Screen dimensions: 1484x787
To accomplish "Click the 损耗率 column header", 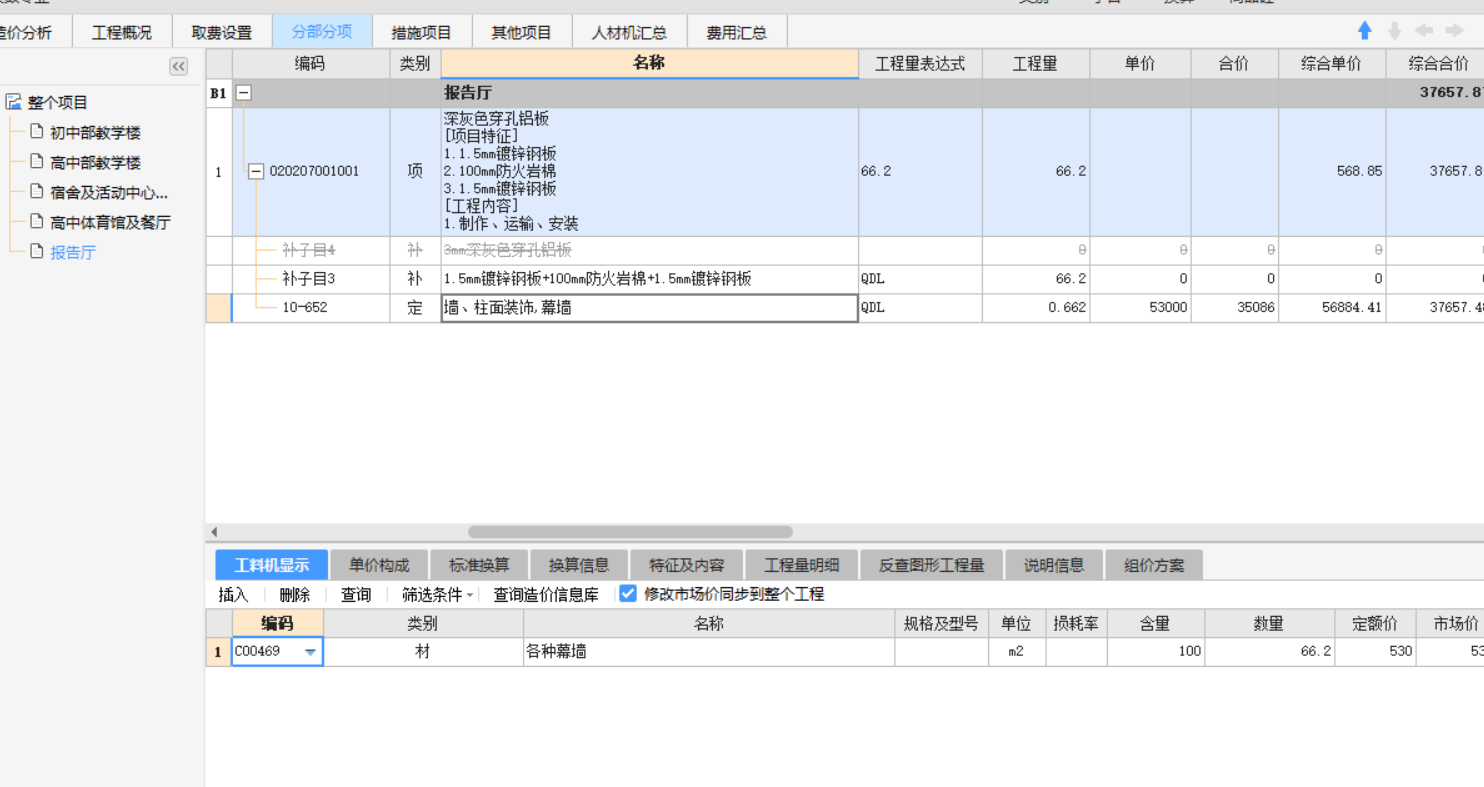I will click(1075, 623).
